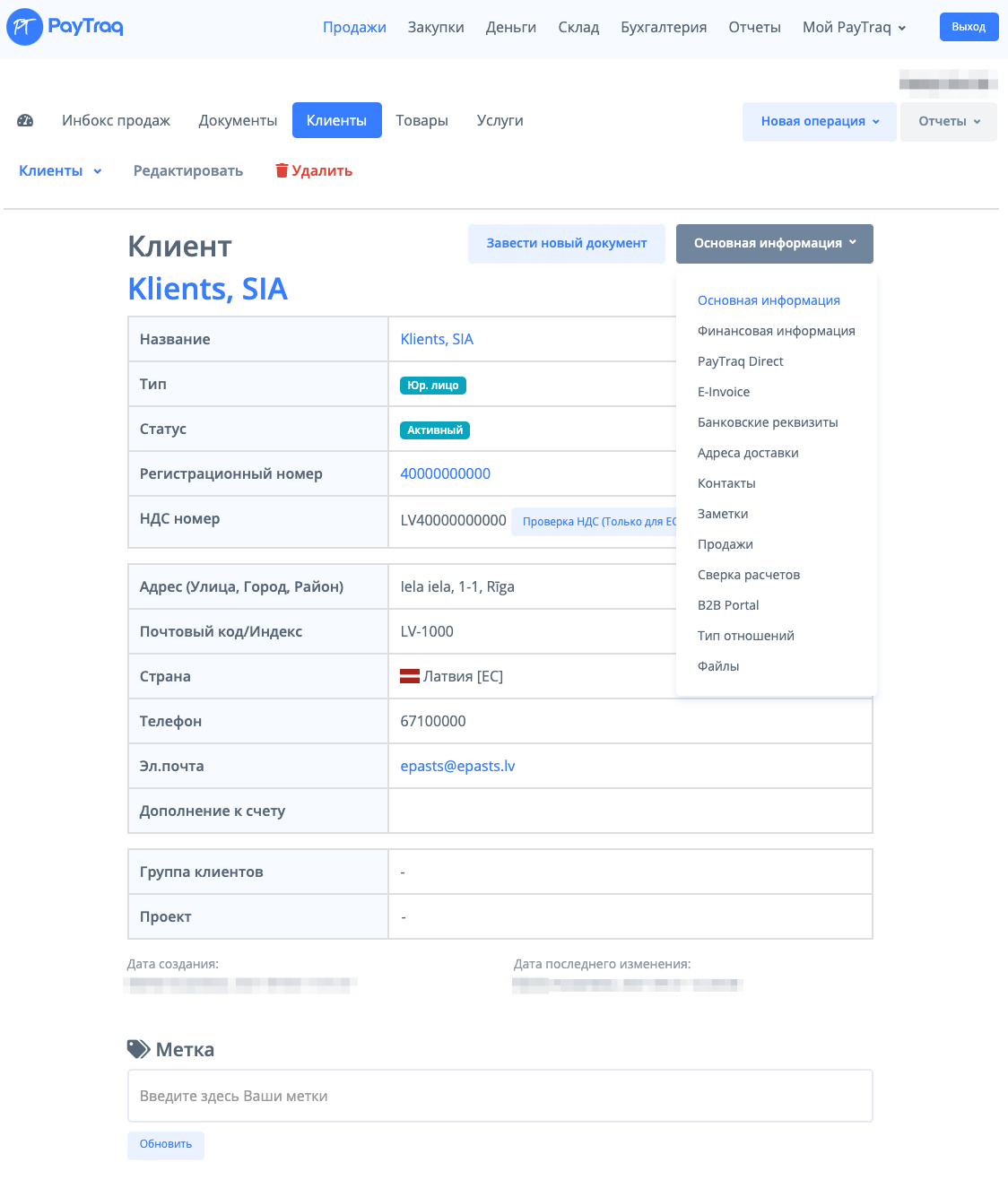This screenshot has height=1180, width=1008.
Task: Click the Latvia flag icon
Action: (410, 676)
